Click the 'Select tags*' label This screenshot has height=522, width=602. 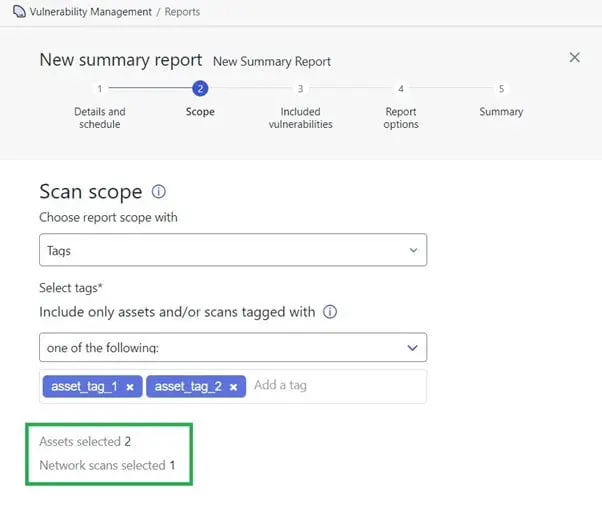pos(71,288)
